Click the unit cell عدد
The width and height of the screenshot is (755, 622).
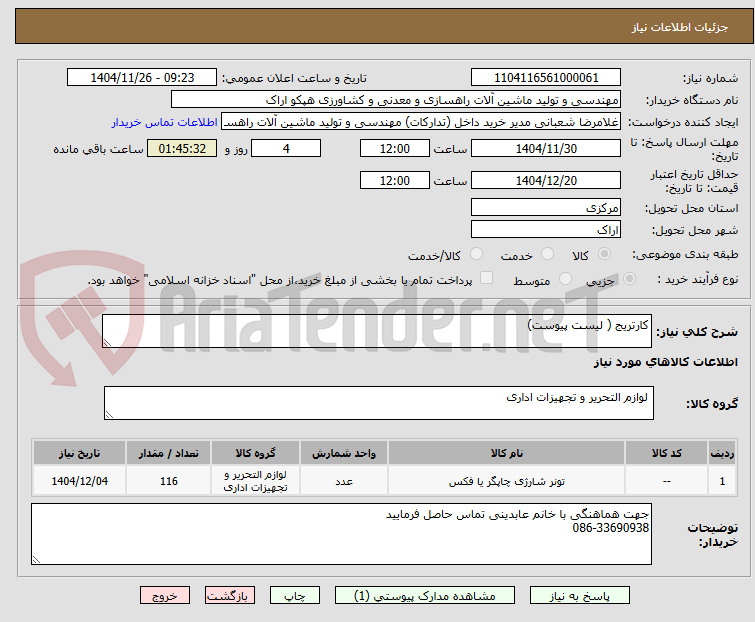pos(344,481)
